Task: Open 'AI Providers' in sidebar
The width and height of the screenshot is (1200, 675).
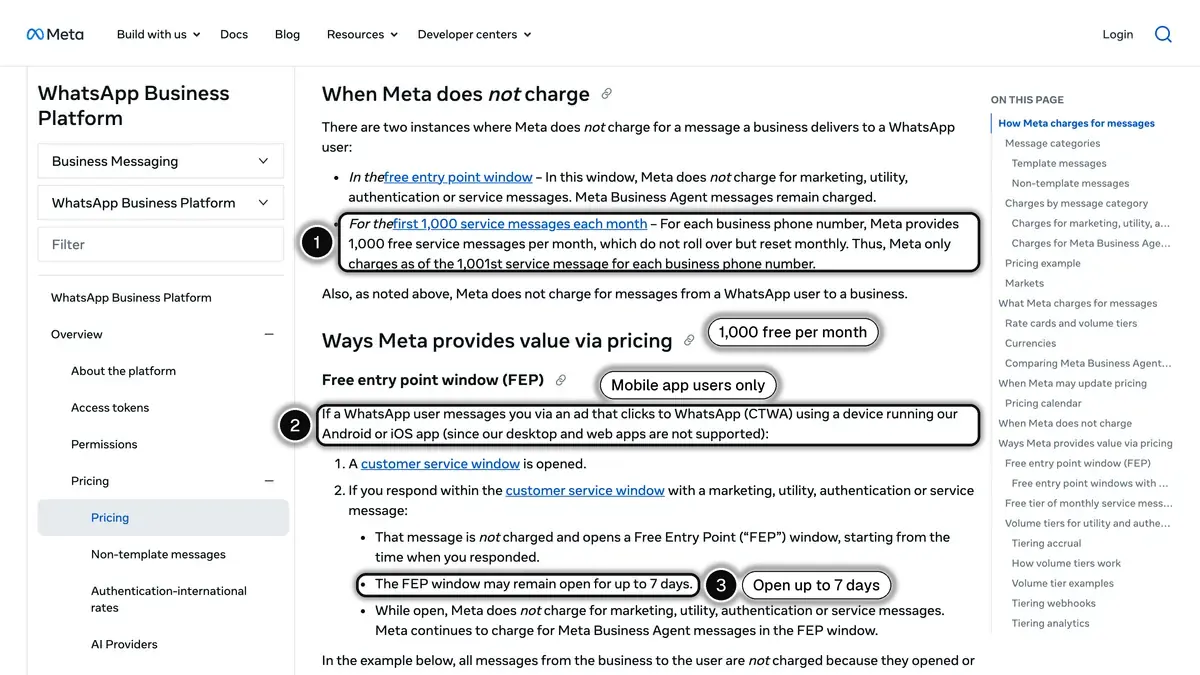Action: (124, 644)
